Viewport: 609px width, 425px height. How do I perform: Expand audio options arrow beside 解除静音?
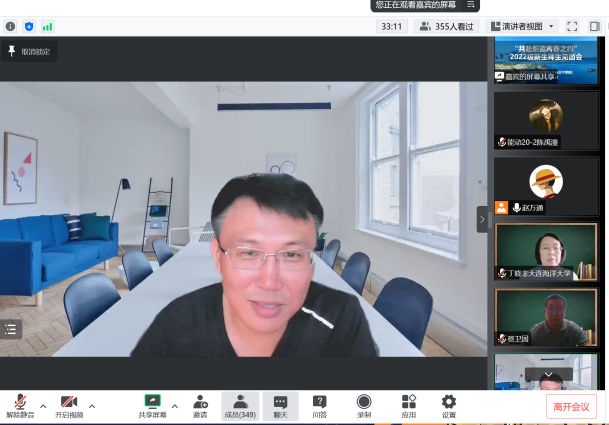42,406
